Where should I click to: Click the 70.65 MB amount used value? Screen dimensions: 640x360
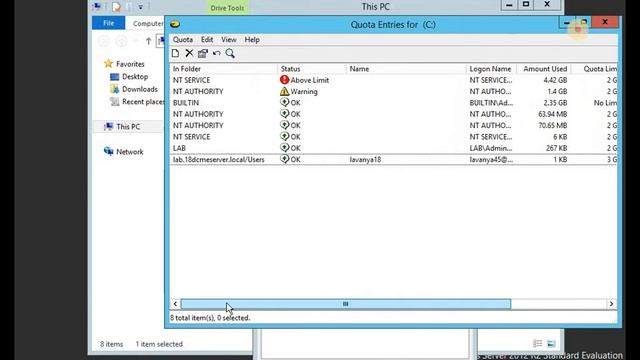coord(553,125)
